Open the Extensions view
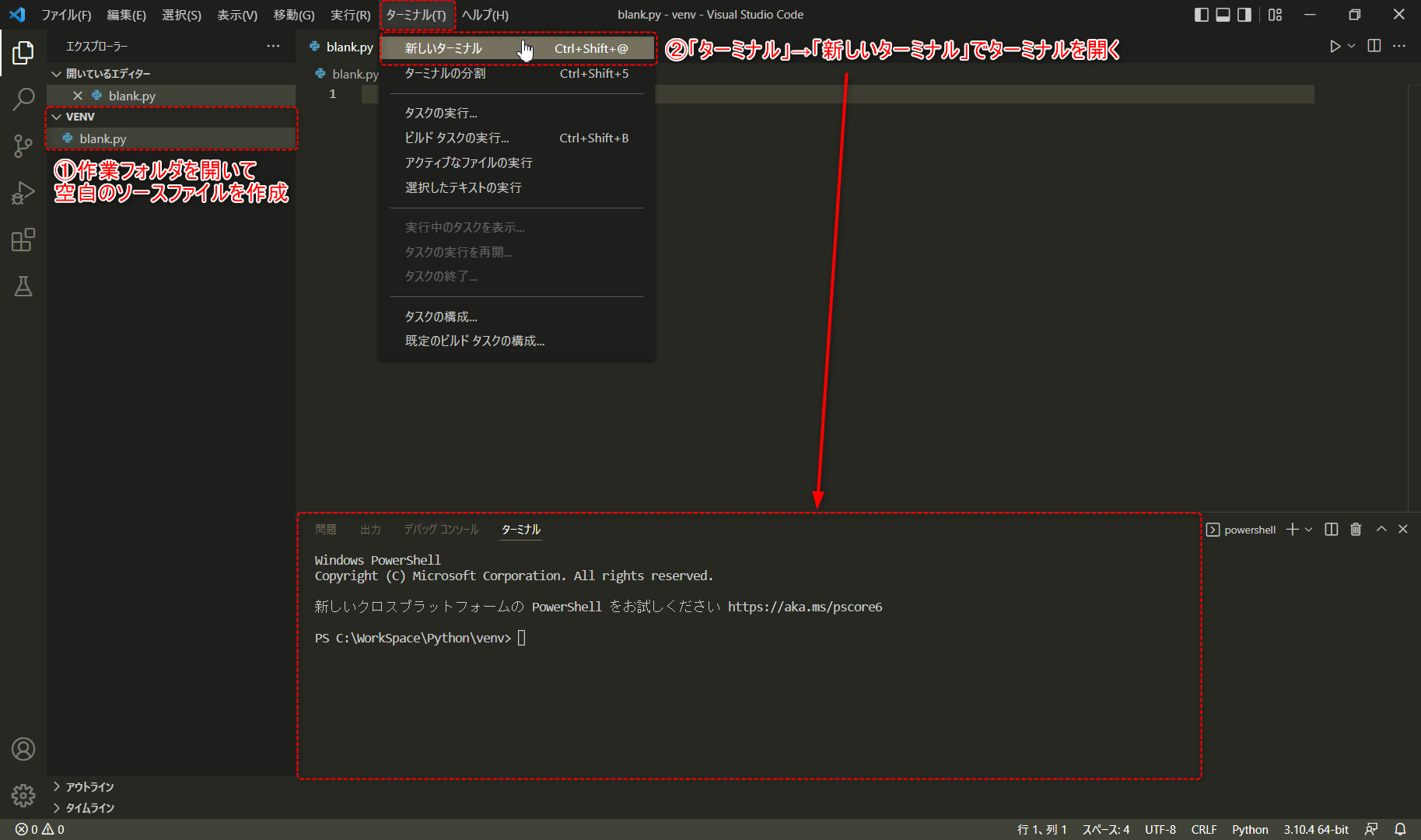Image resolution: width=1421 pixels, height=840 pixels. pos(23,240)
